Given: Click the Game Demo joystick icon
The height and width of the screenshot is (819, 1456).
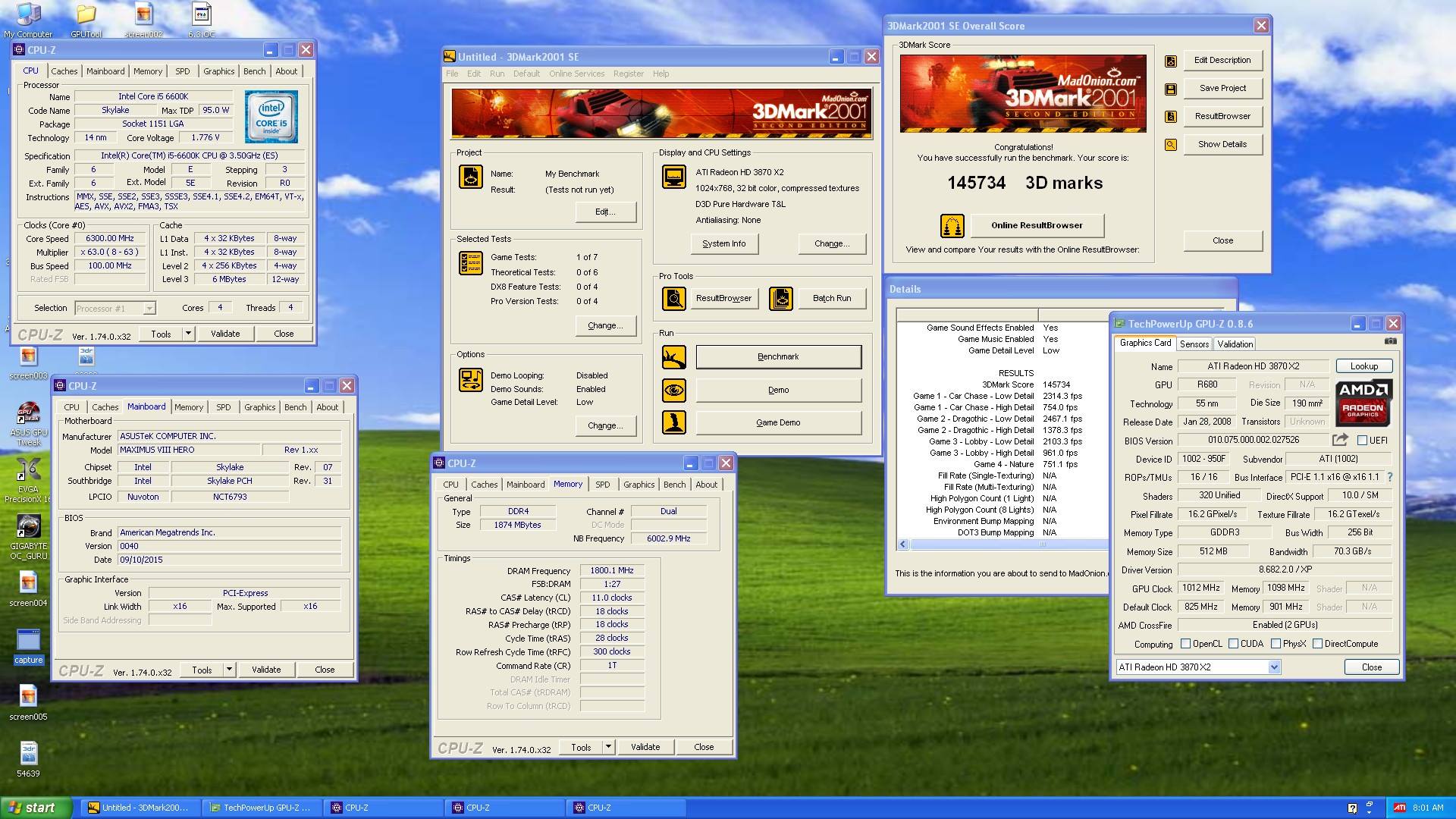Looking at the screenshot, I should point(673,422).
